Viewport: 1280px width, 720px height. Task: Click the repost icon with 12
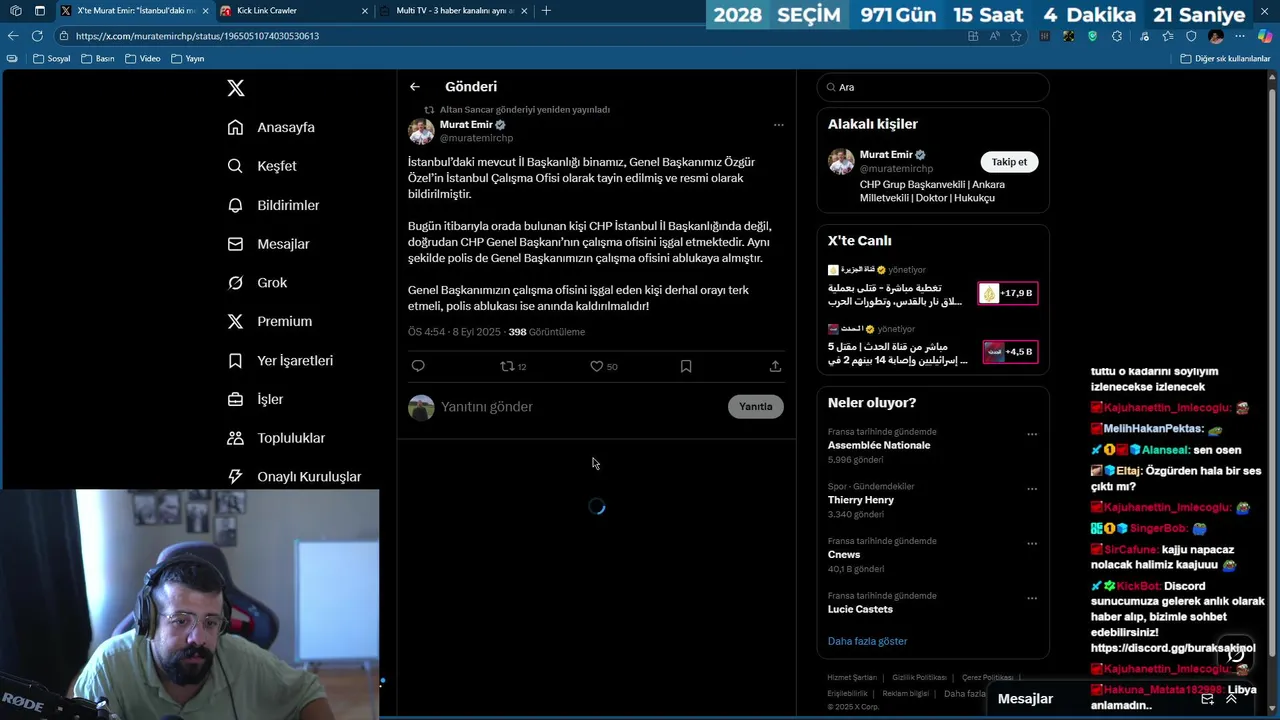coord(513,366)
